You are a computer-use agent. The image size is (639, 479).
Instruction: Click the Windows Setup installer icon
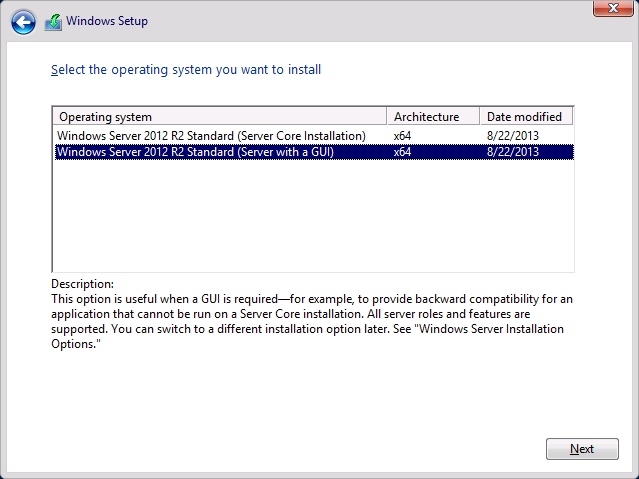pos(53,22)
